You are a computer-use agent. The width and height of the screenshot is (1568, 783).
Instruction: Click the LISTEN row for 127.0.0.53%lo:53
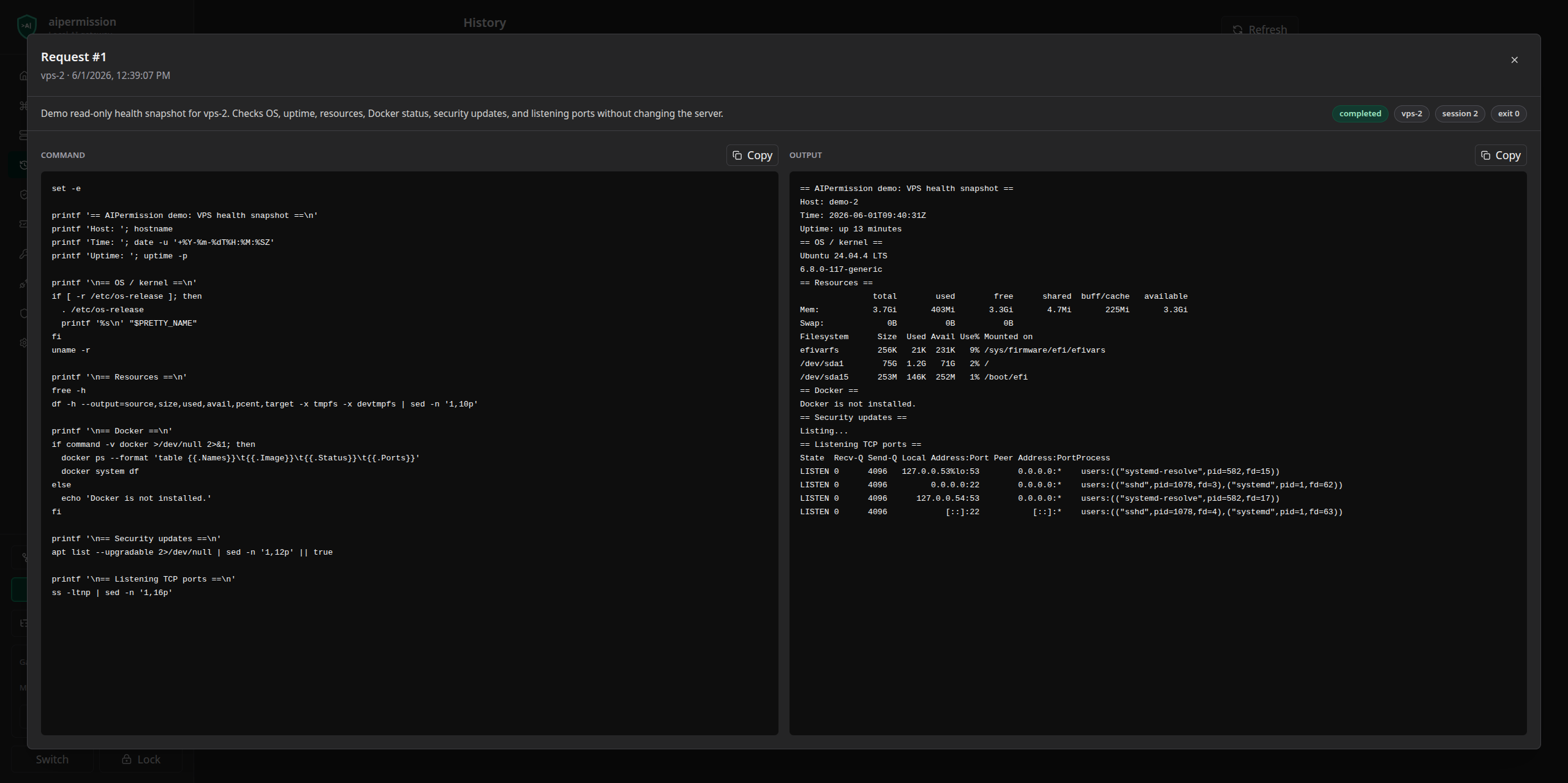pos(1039,471)
